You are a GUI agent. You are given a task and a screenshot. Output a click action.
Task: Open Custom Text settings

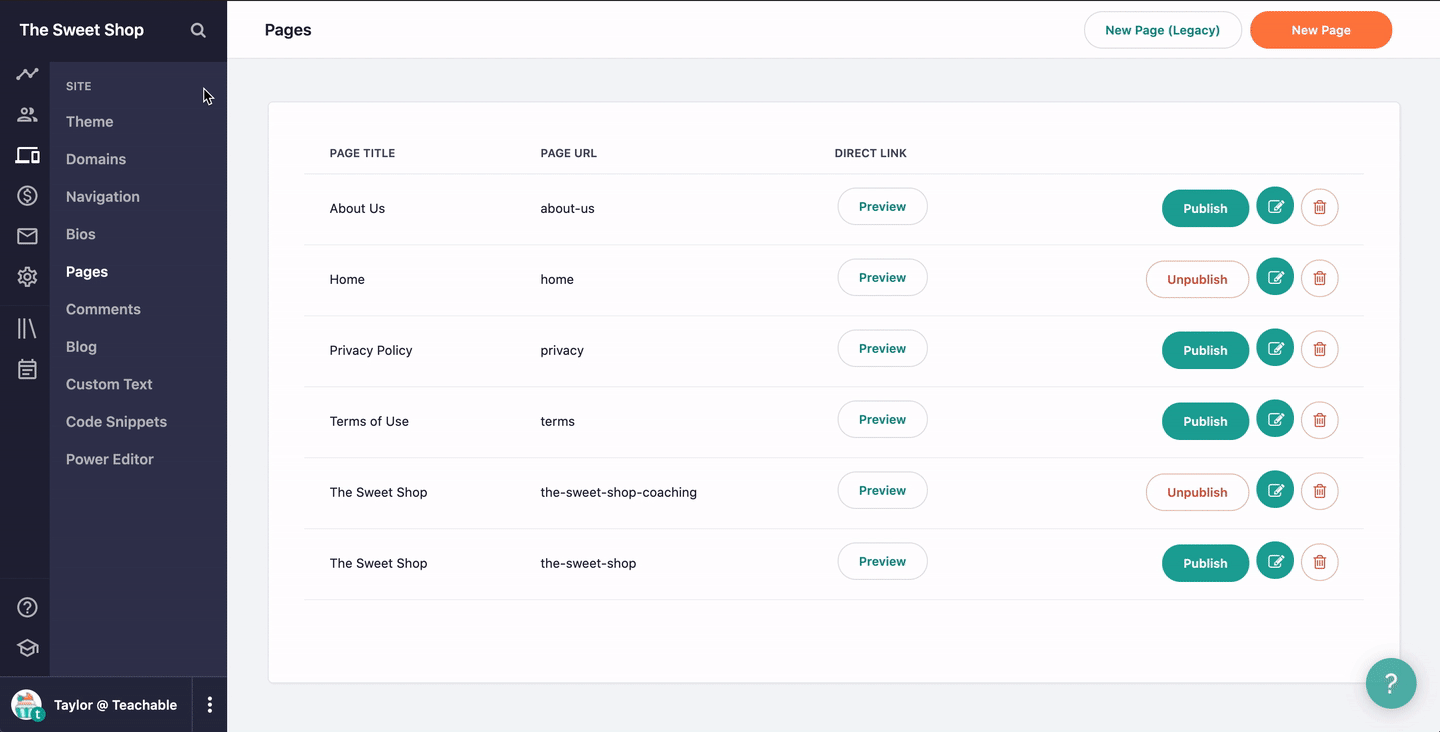(109, 384)
